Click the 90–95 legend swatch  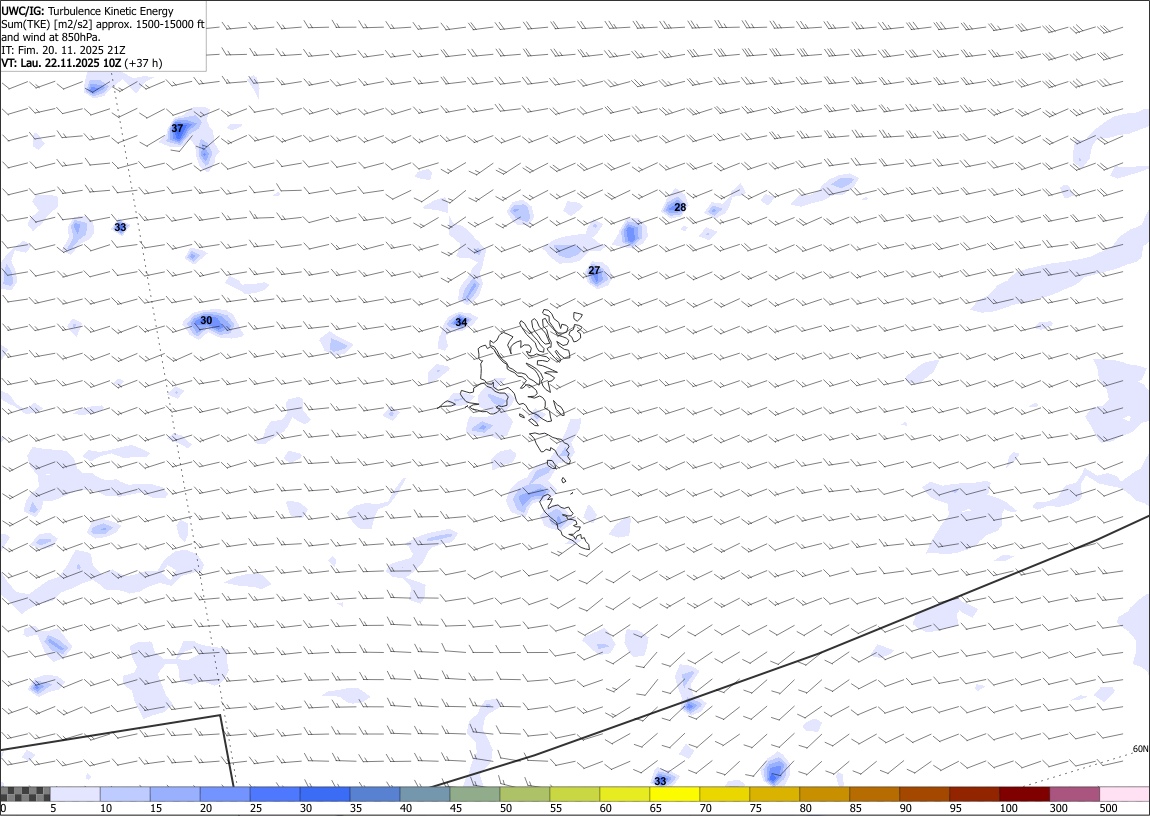click(x=924, y=794)
